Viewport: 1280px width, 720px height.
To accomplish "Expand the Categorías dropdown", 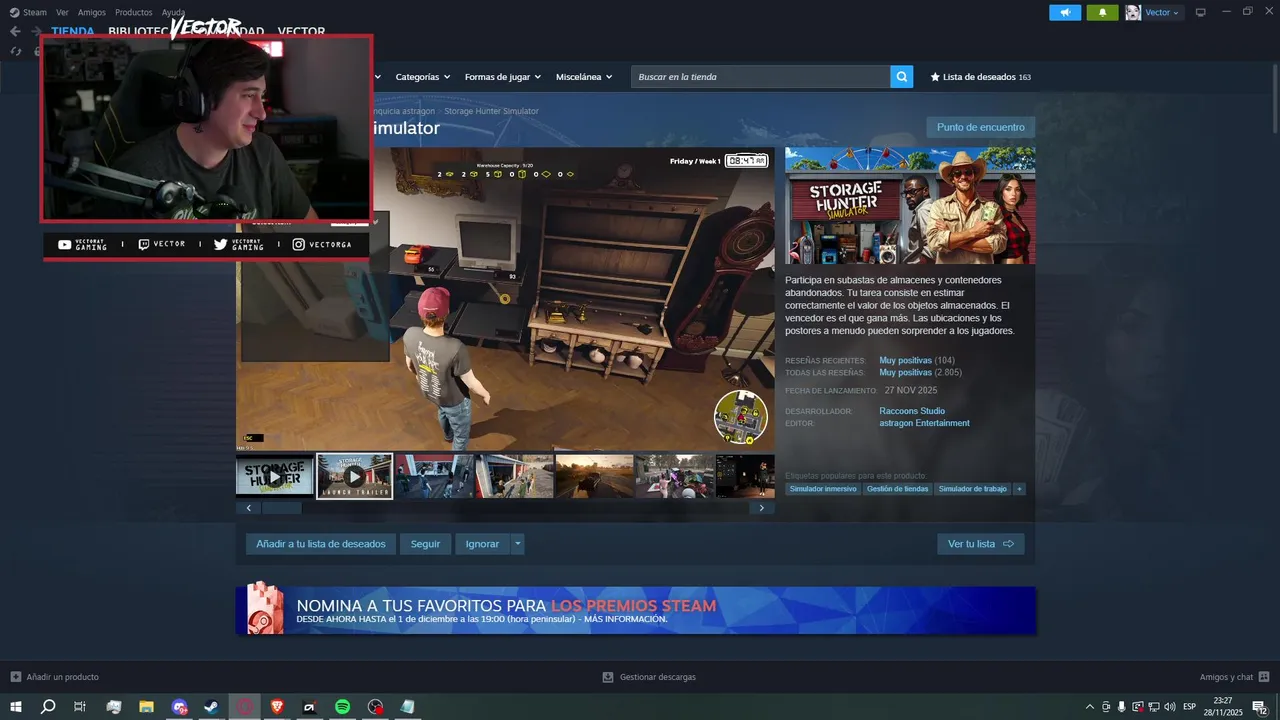I will (x=422, y=77).
